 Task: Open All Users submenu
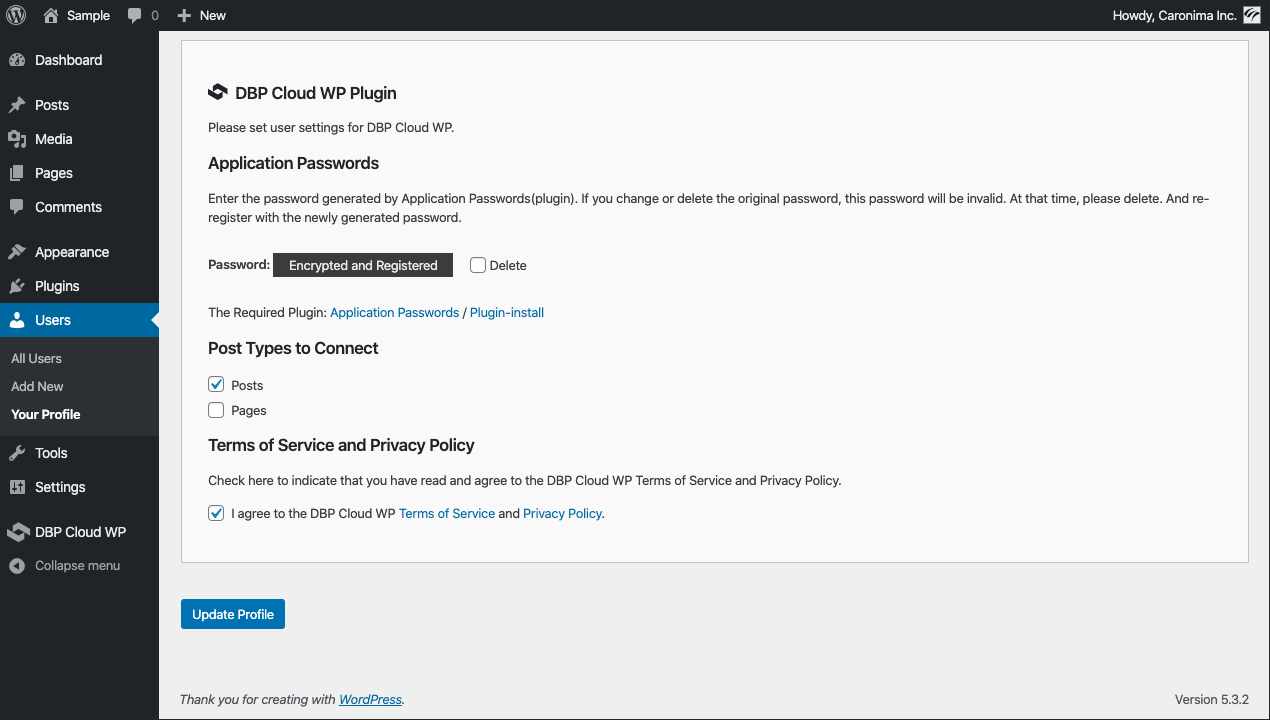36,358
